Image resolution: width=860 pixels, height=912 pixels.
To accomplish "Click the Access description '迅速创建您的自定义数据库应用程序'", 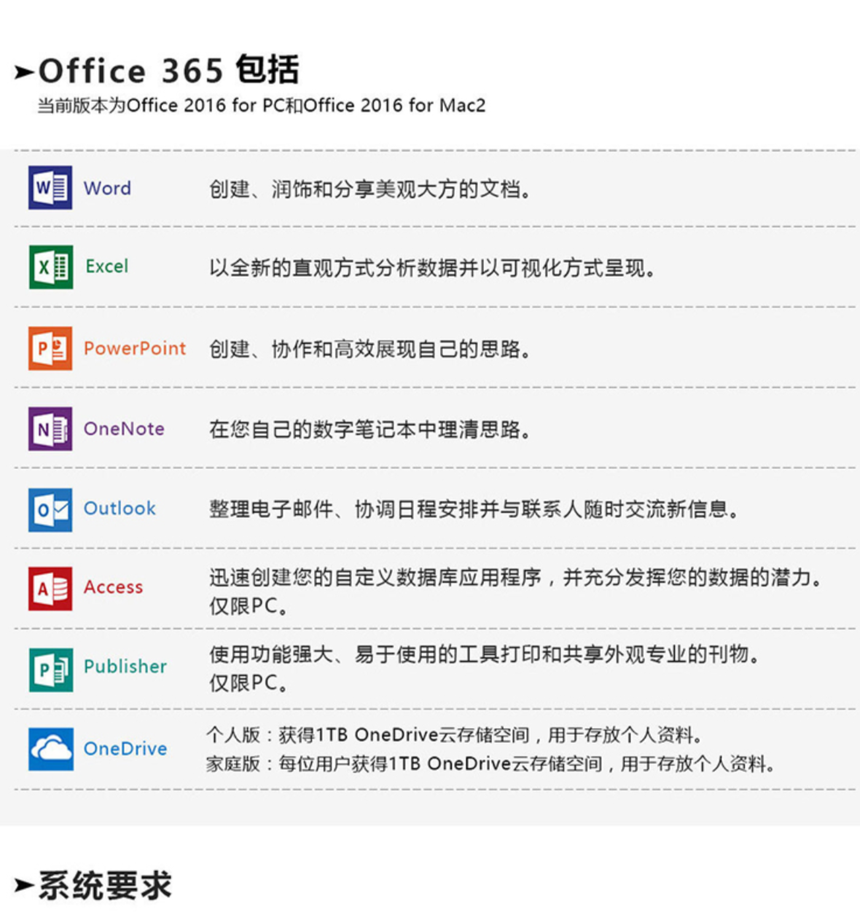I will click(516, 592).
